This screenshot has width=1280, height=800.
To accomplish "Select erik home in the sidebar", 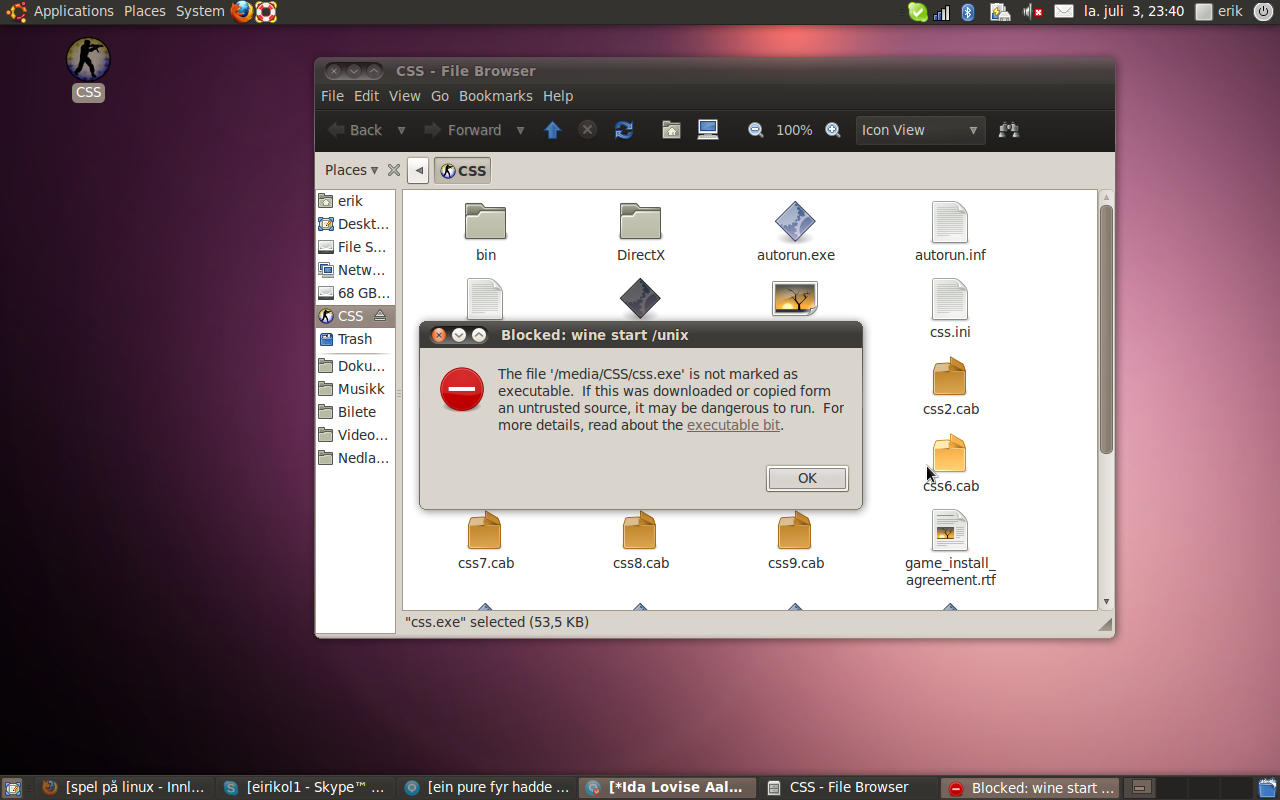I will (x=355, y=201).
